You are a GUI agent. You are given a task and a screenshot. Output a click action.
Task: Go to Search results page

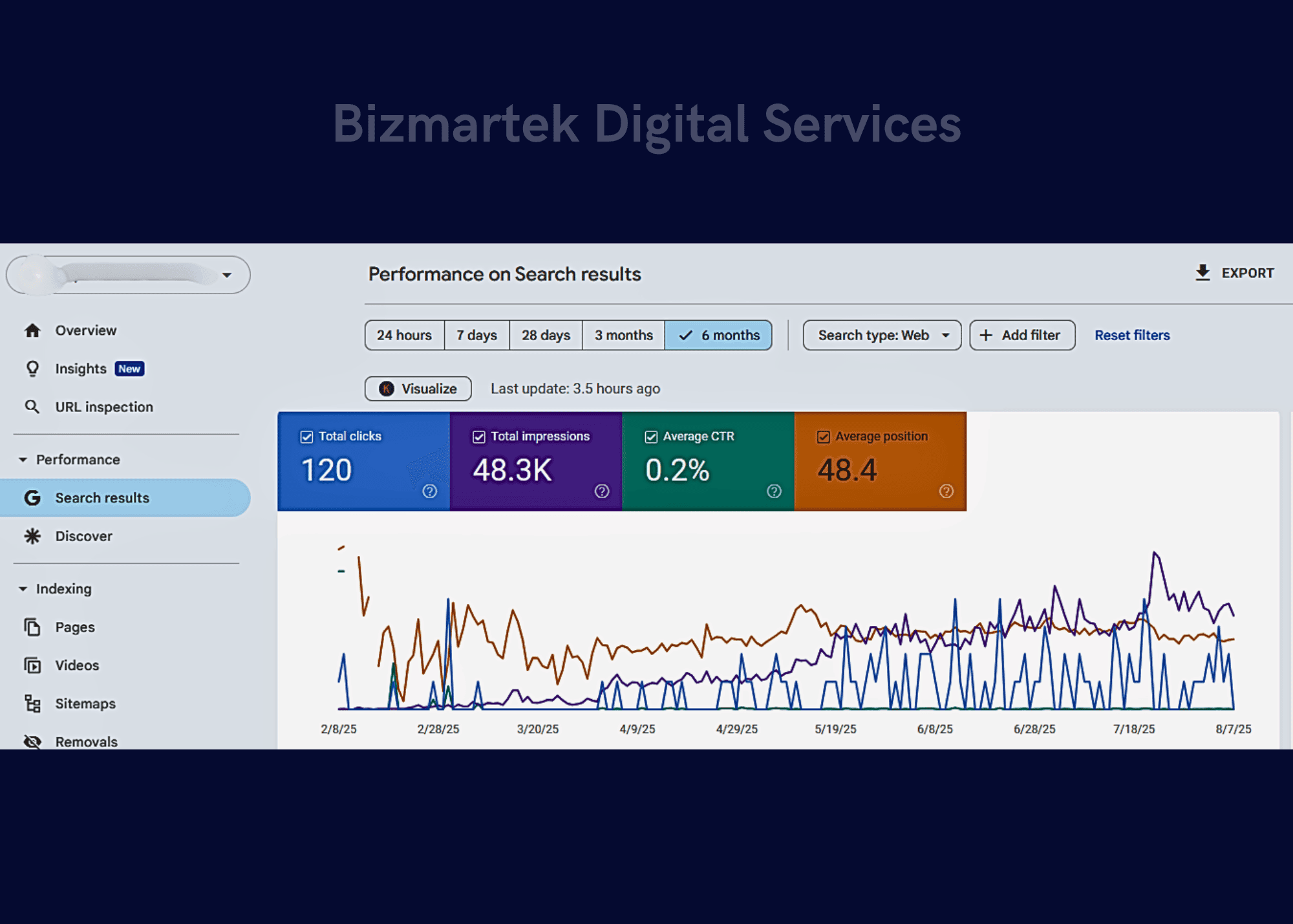[125, 498]
